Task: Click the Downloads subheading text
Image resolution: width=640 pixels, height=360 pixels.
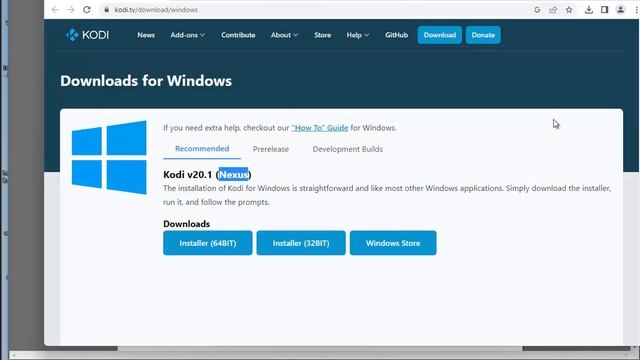Action: [187, 224]
